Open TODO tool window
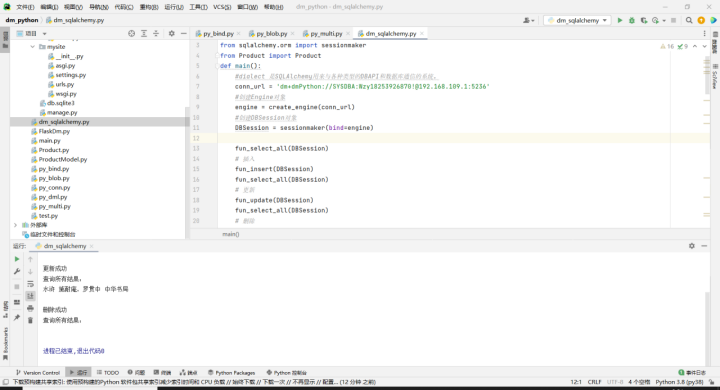Viewport: 720px width, 390px height. [108, 373]
